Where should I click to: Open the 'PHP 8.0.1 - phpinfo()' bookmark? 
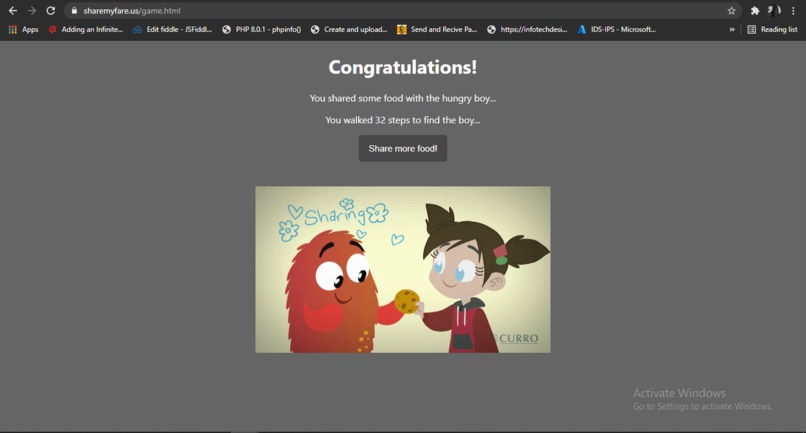(x=262, y=29)
